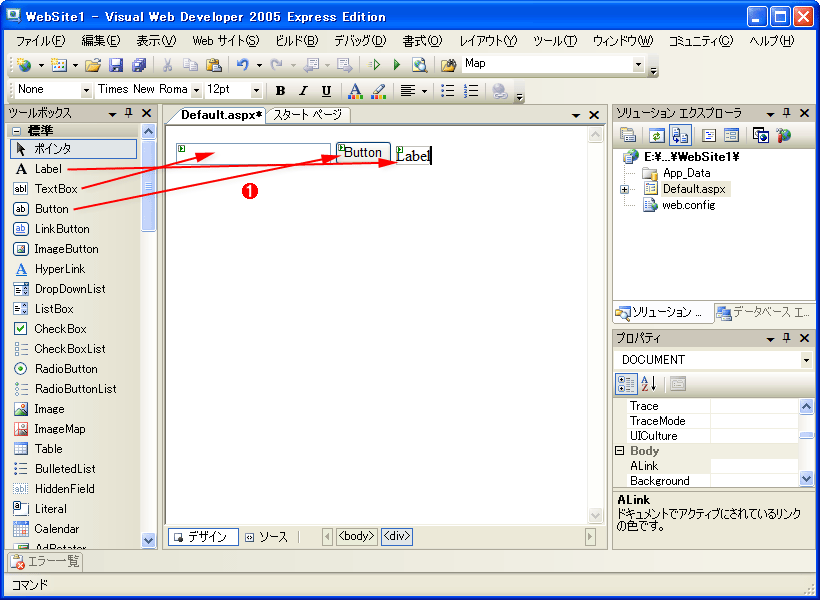Click the Refresh icon in Solution Explorer
This screenshot has height=600, width=820.
(x=657, y=135)
